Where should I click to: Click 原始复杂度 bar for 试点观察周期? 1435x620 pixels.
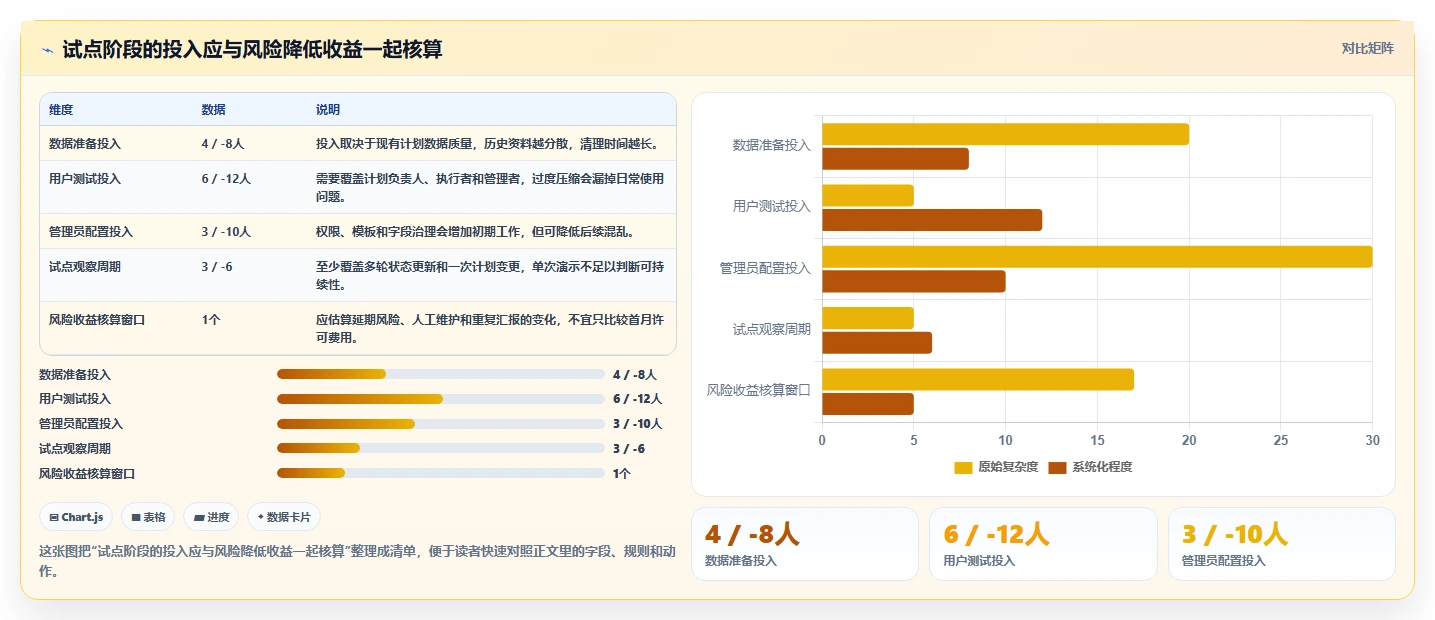click(x=868, y=318)
